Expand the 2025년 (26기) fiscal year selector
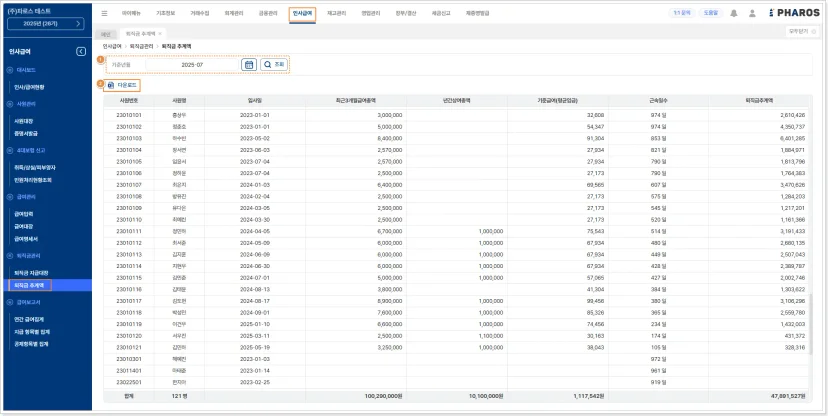This screenshot has width=828, height=416. tap(45, 24)
